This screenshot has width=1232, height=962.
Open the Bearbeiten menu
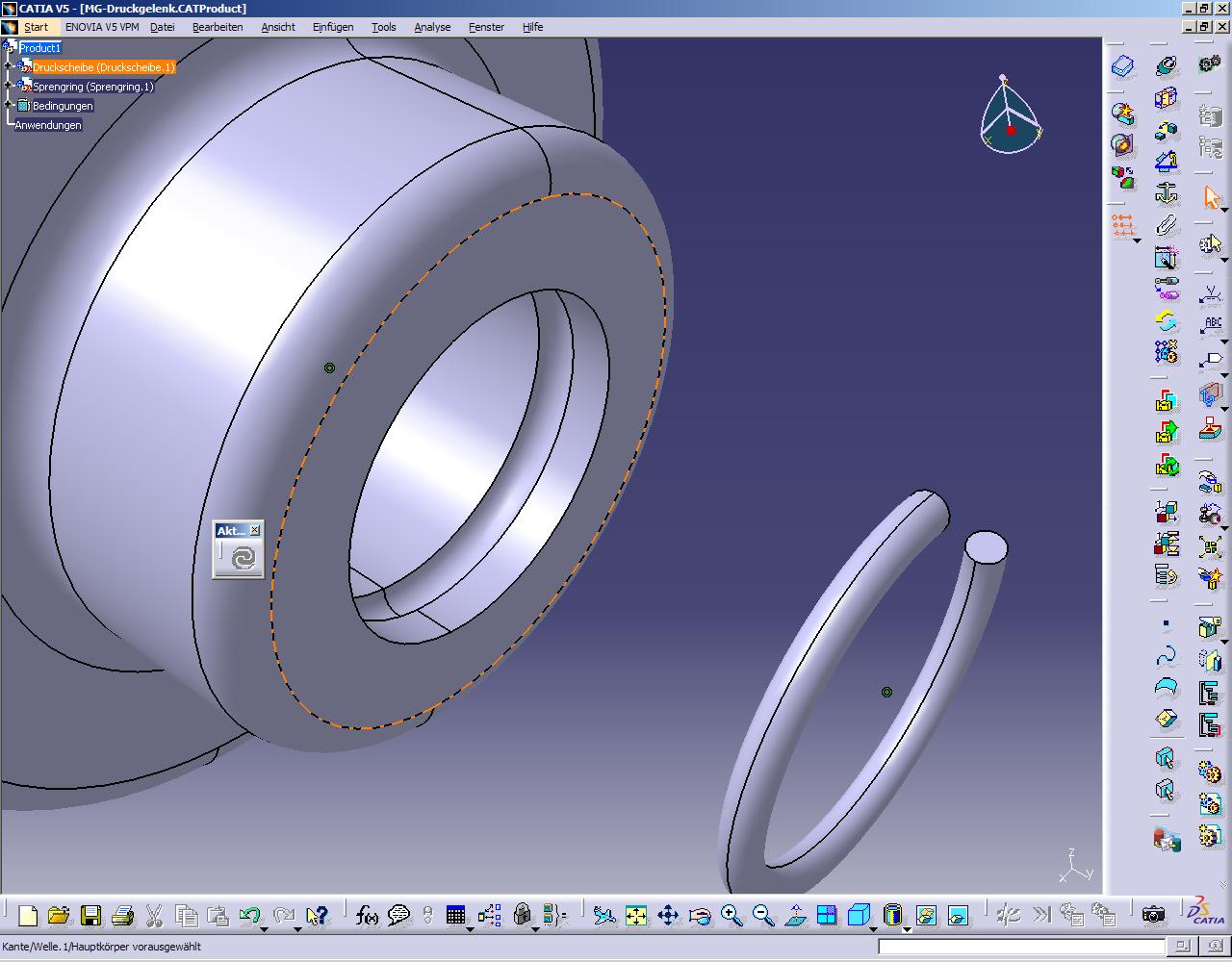coord(218,27)
